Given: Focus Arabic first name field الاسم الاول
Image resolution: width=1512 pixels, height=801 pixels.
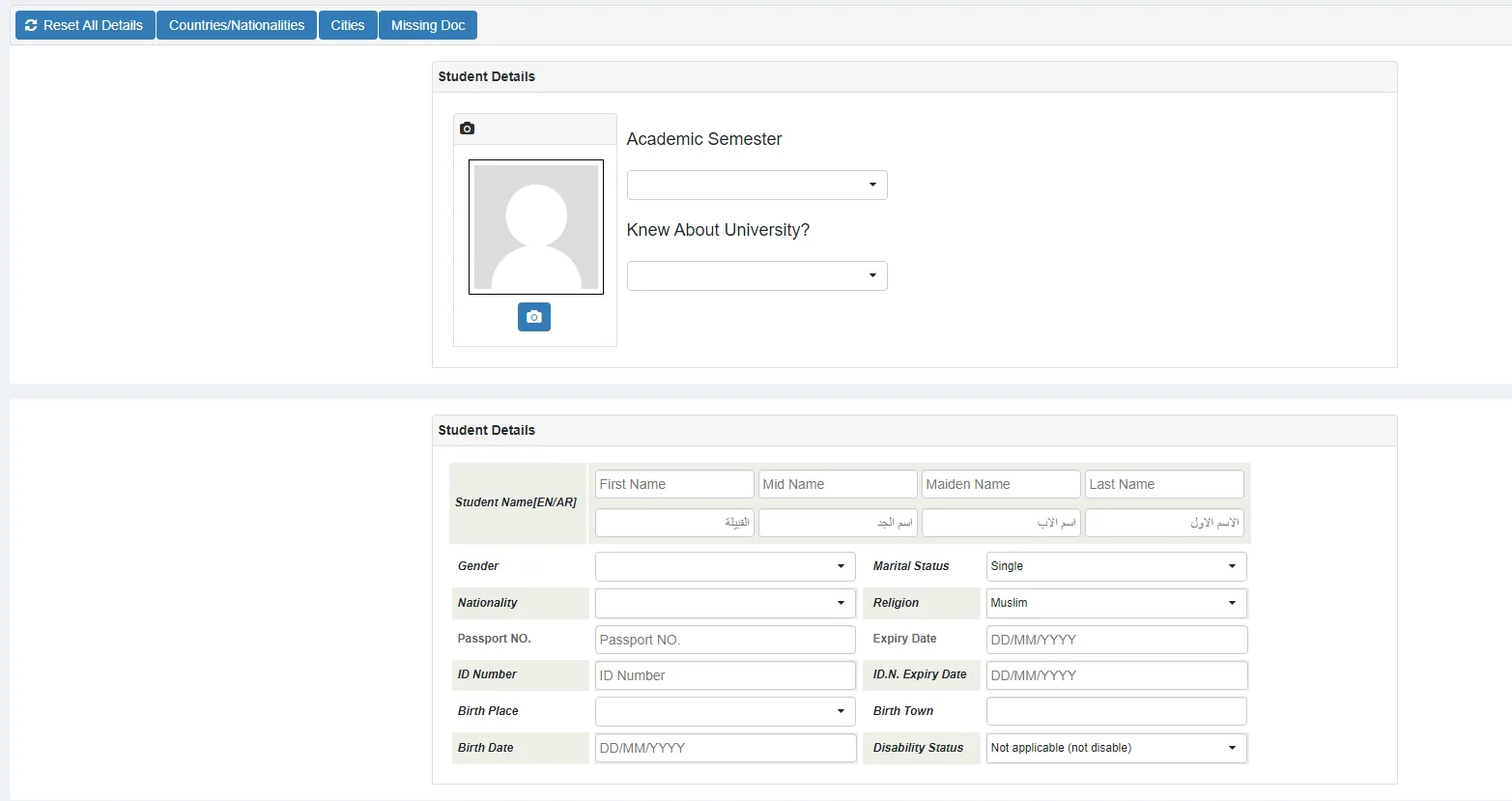Looking at the screenshot, I should click(1164, 523).
